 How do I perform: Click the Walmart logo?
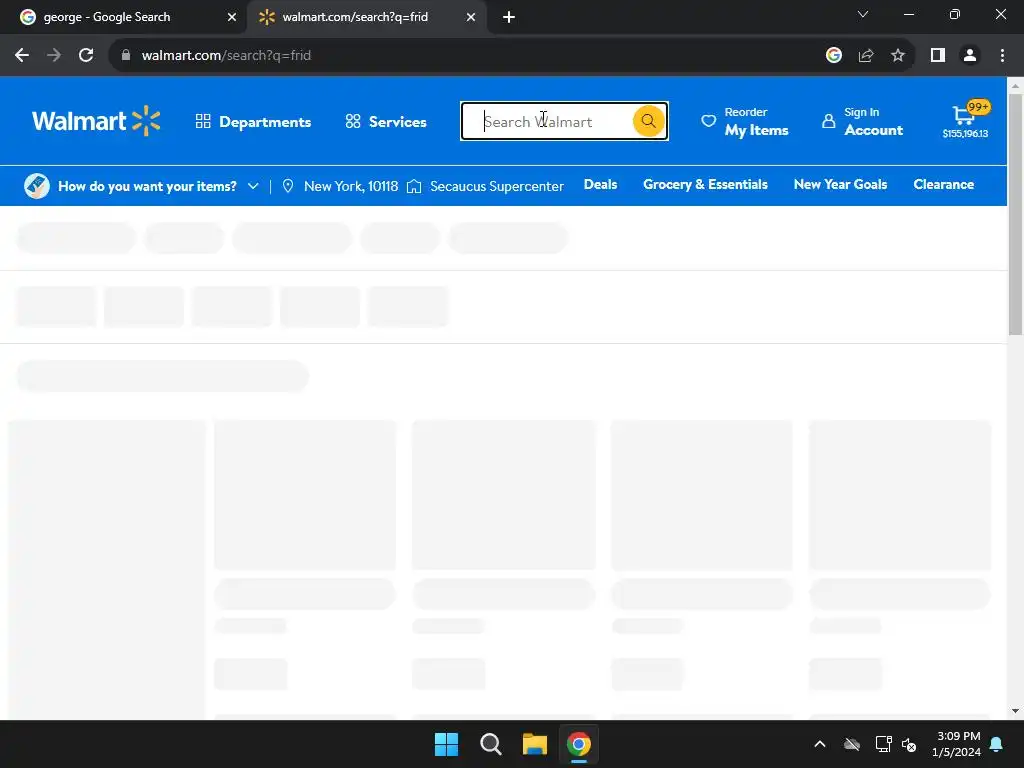click(96, 121)
